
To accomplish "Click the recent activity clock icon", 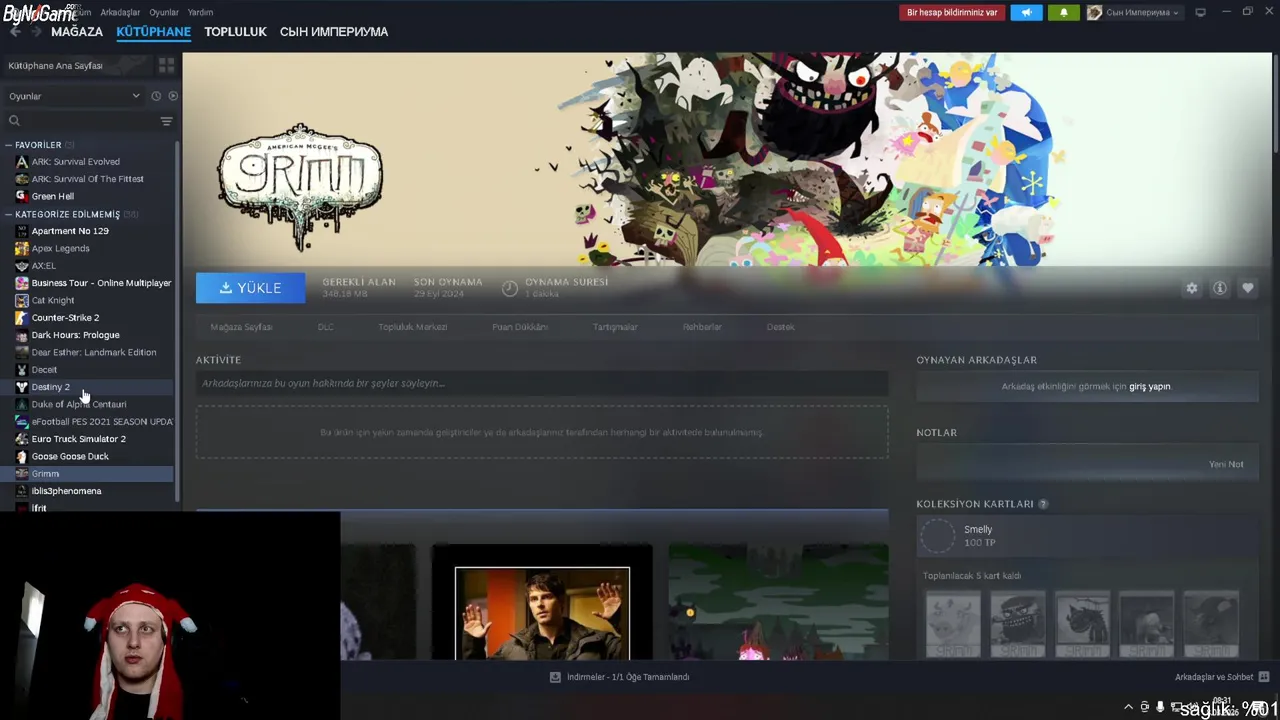I will coord(156,96).
